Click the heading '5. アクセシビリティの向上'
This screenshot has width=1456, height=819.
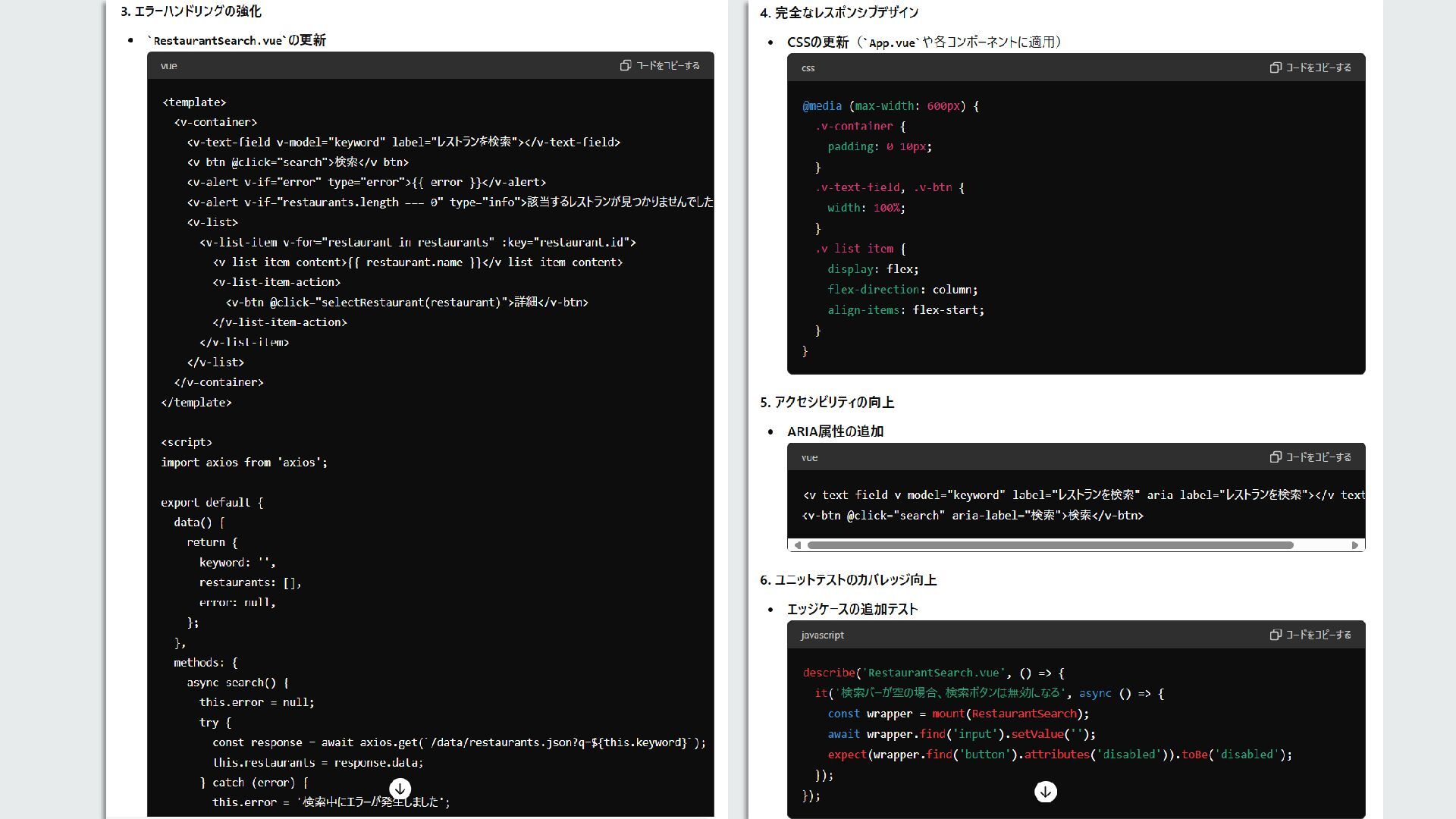[x=827, y=403]
